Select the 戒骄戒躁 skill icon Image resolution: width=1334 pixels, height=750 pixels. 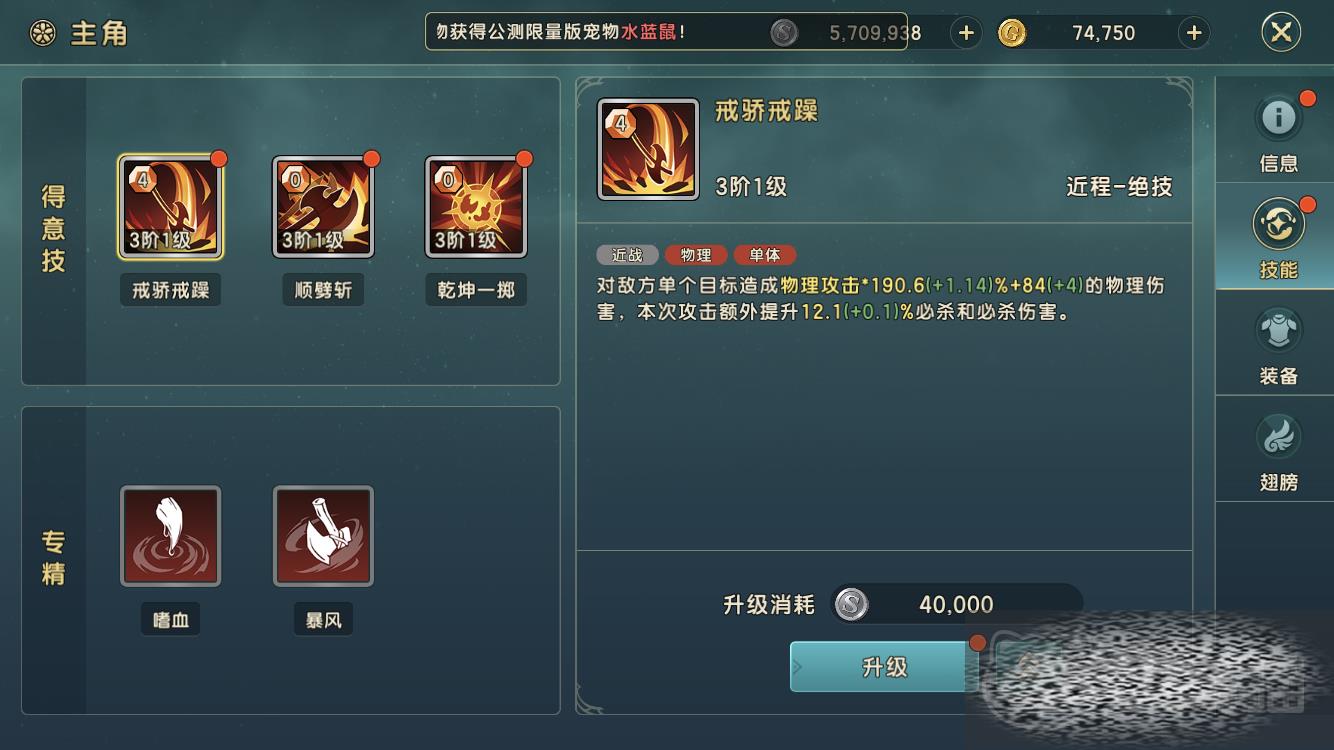(x=171, y=207)
